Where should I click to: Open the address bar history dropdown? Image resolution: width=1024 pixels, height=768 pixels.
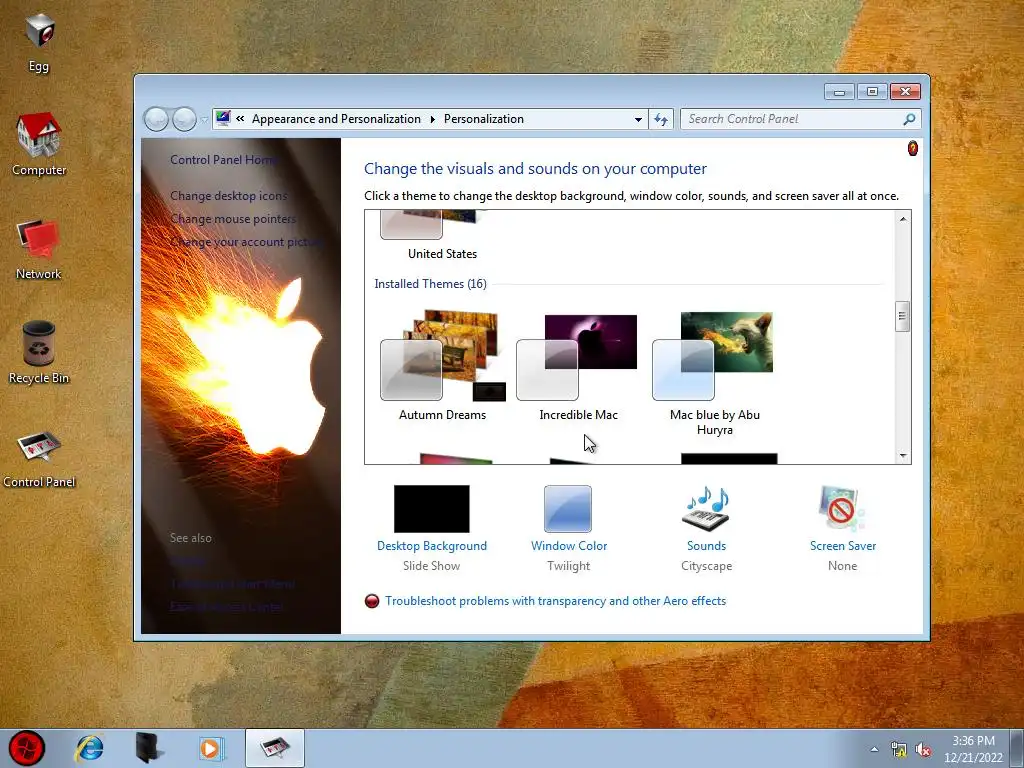click(638, 119)
